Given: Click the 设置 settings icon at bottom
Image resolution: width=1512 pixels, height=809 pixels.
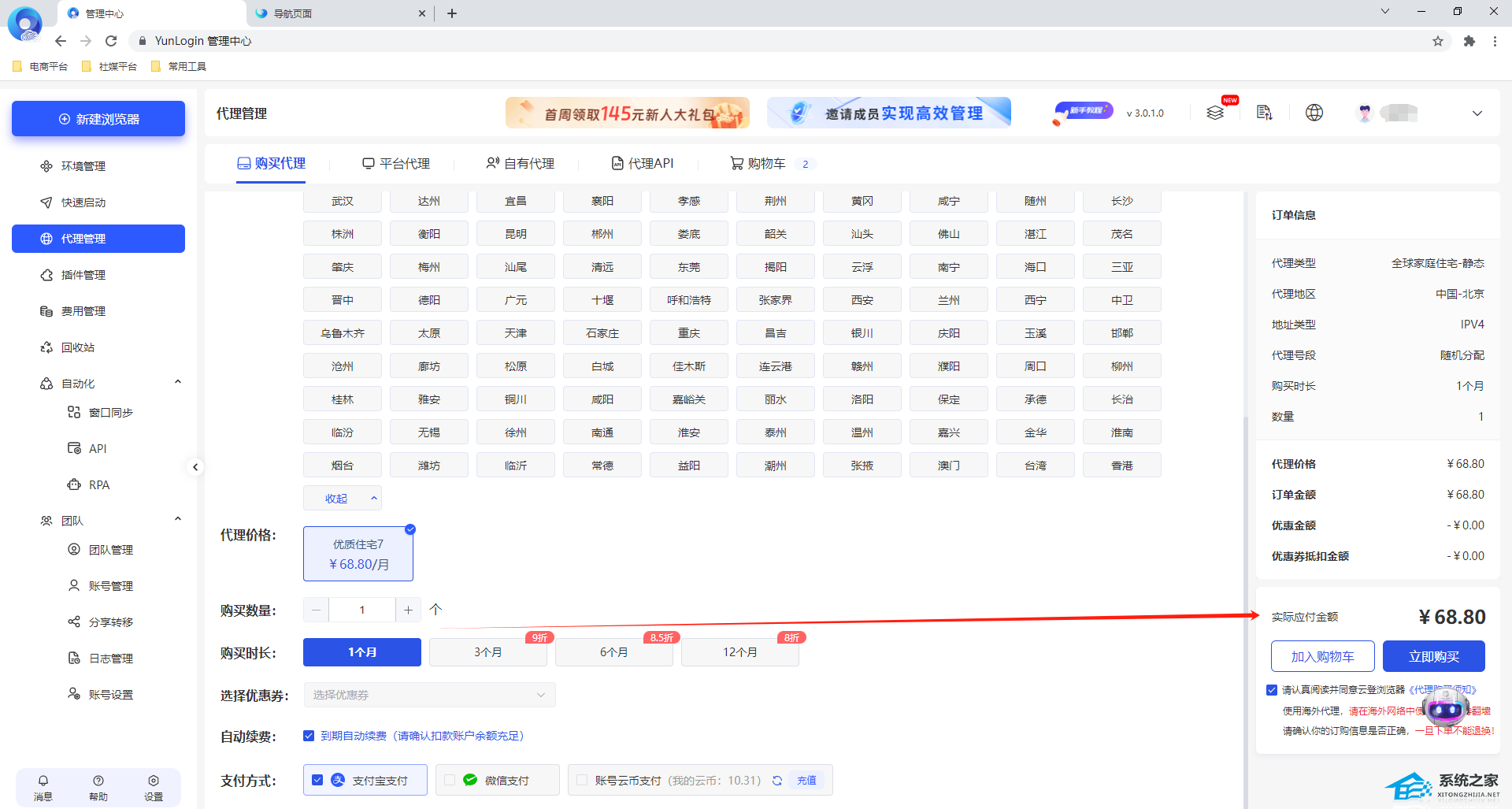Looking at the screenshot, I should [153, 781].
